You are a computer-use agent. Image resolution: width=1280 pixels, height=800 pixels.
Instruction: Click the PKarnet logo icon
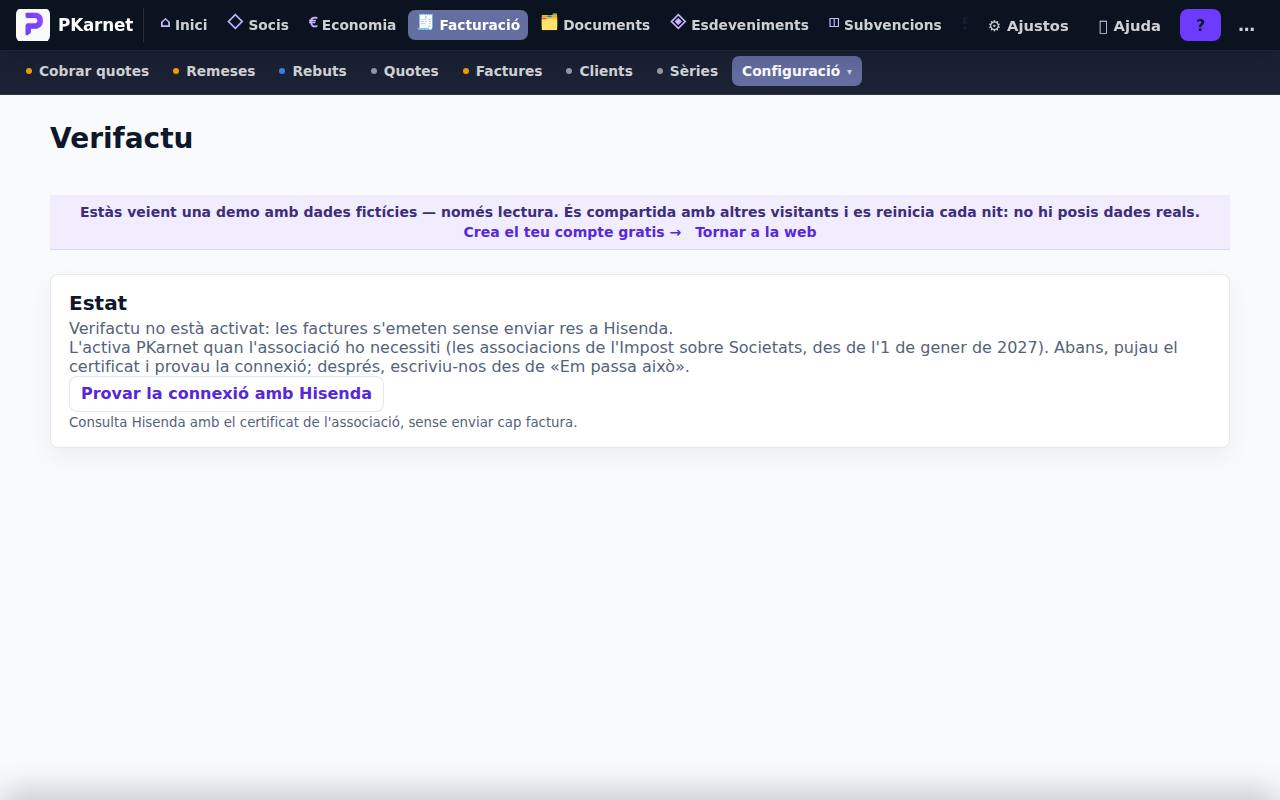click(33, 25)
